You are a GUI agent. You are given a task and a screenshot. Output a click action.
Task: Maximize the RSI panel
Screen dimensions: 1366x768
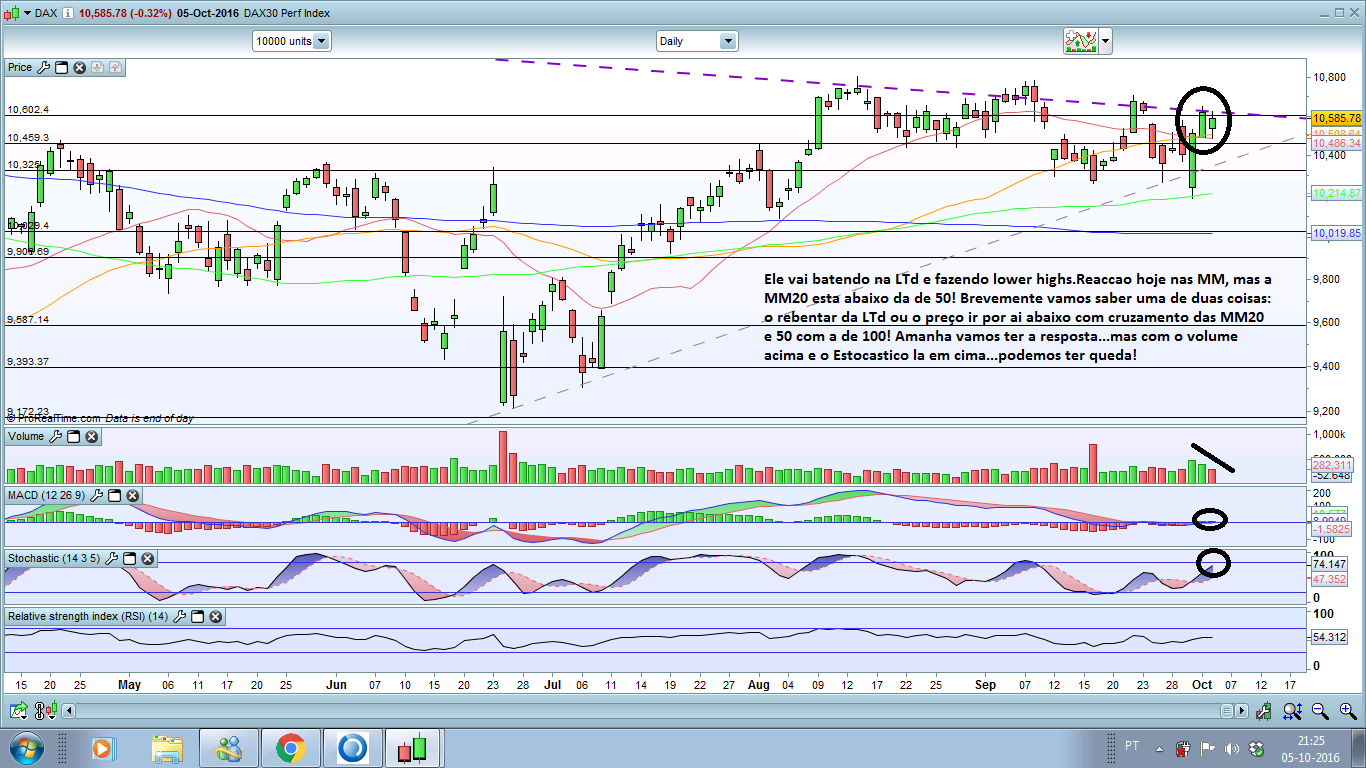pyautogui.click(x=197, y=617)
